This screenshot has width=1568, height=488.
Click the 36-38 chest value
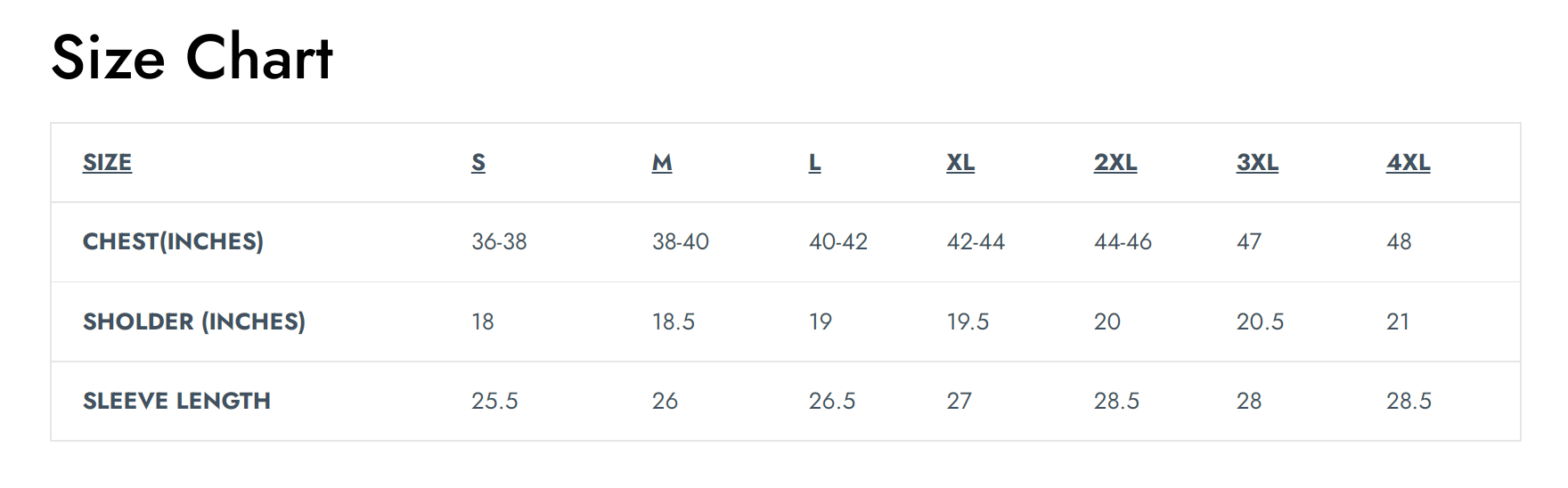pyautogui.click(x=499, y=241)
